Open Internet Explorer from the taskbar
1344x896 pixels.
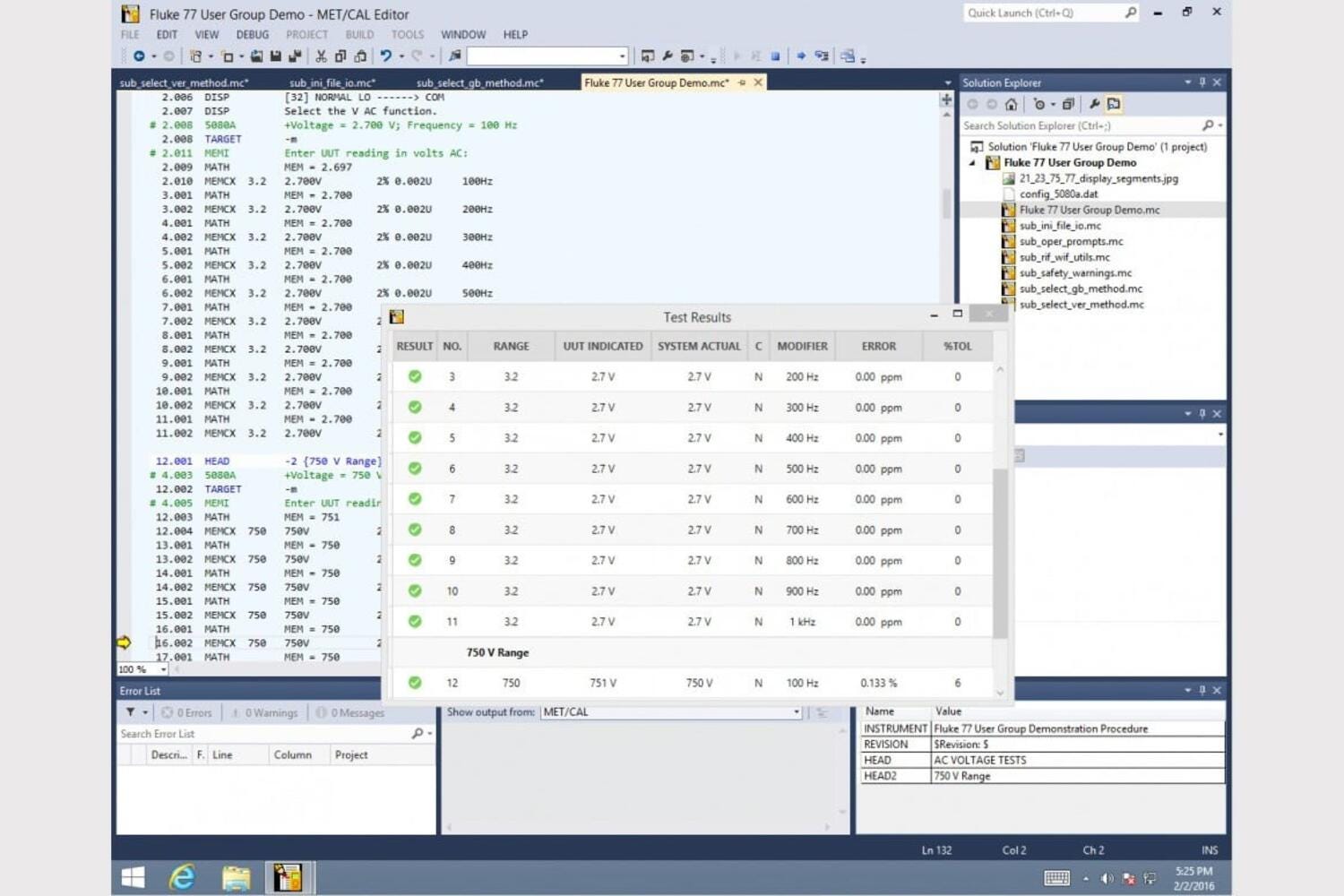(183, 876)
